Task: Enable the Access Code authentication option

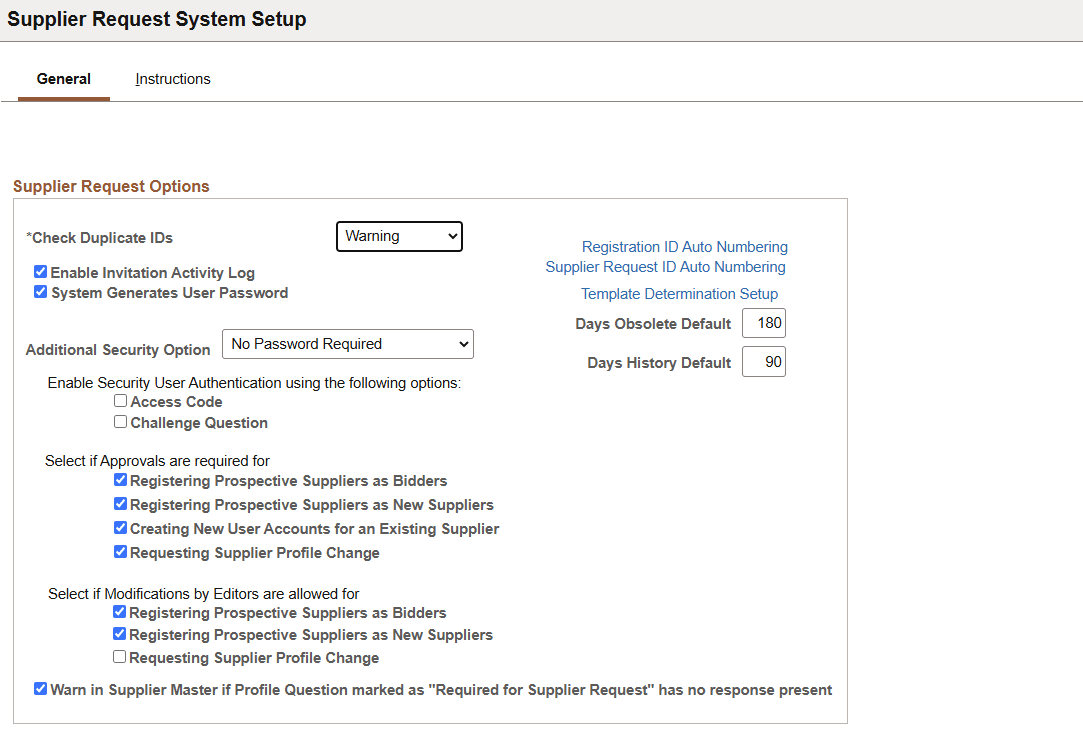Action: (120, 400)
